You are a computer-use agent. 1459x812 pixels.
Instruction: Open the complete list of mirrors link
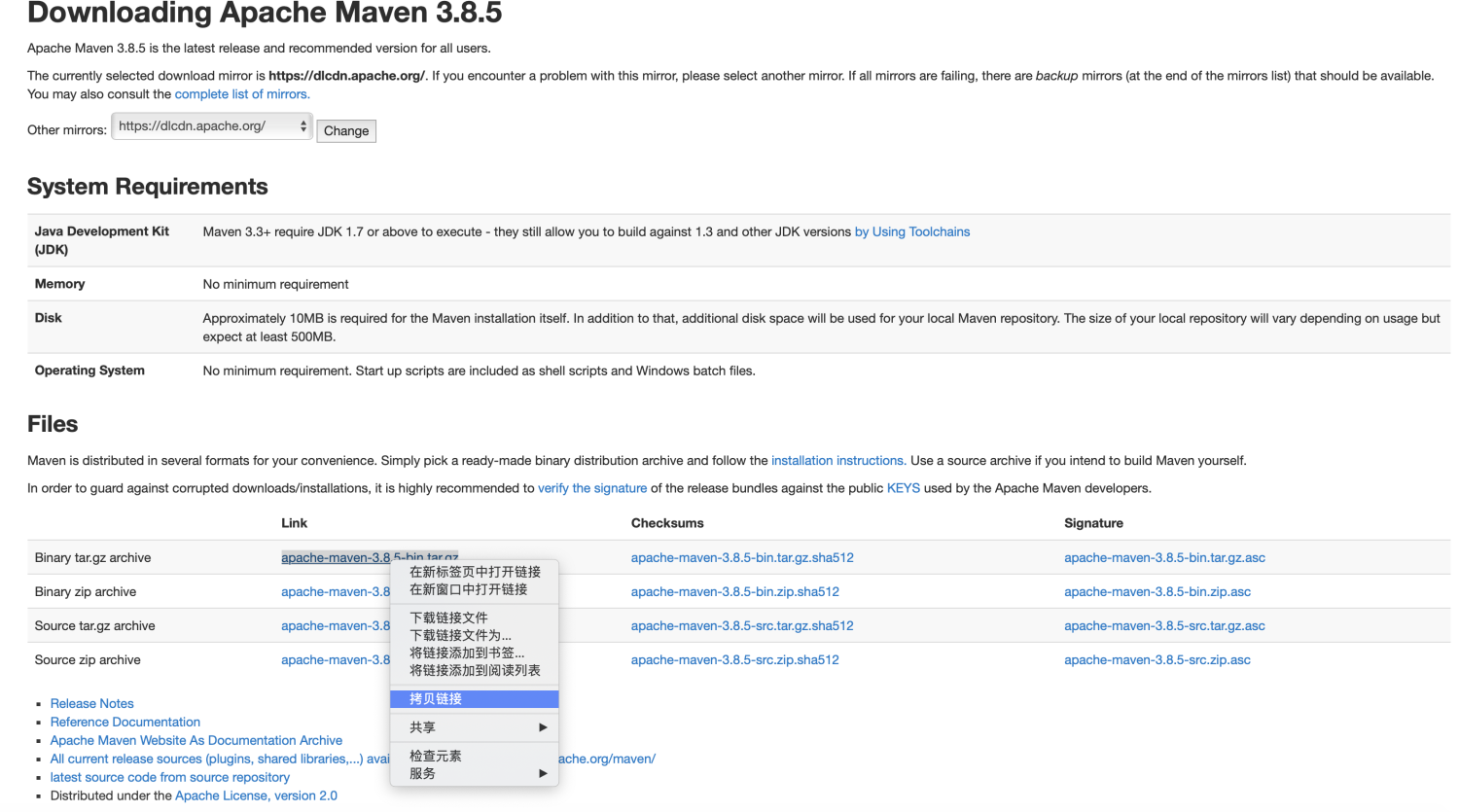point(242,94)
